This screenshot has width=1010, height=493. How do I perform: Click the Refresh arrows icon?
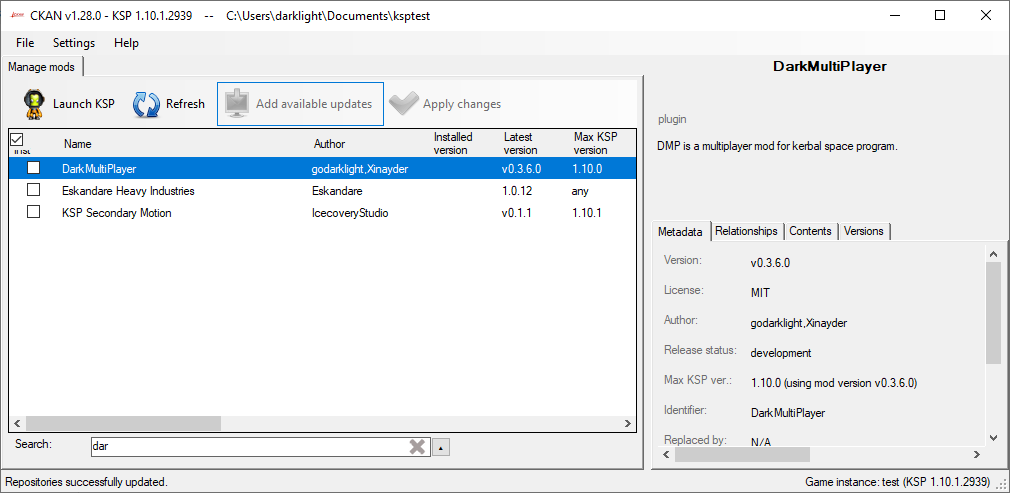click(x=146, y=104)
